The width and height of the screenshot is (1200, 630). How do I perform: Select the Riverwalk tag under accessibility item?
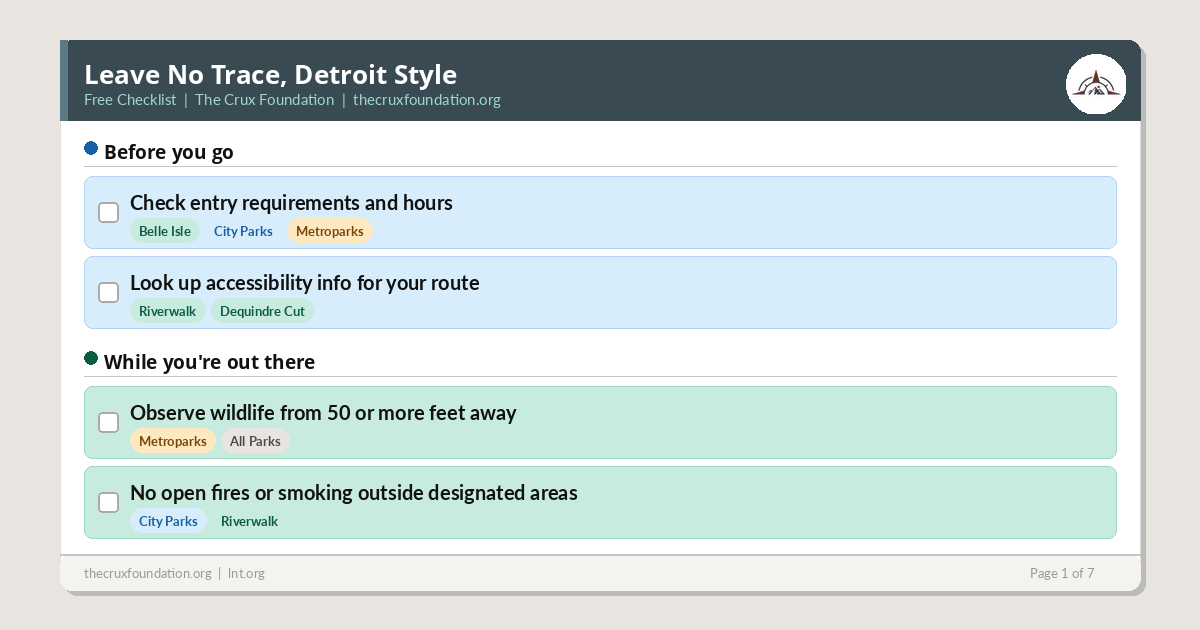[168, 311]
